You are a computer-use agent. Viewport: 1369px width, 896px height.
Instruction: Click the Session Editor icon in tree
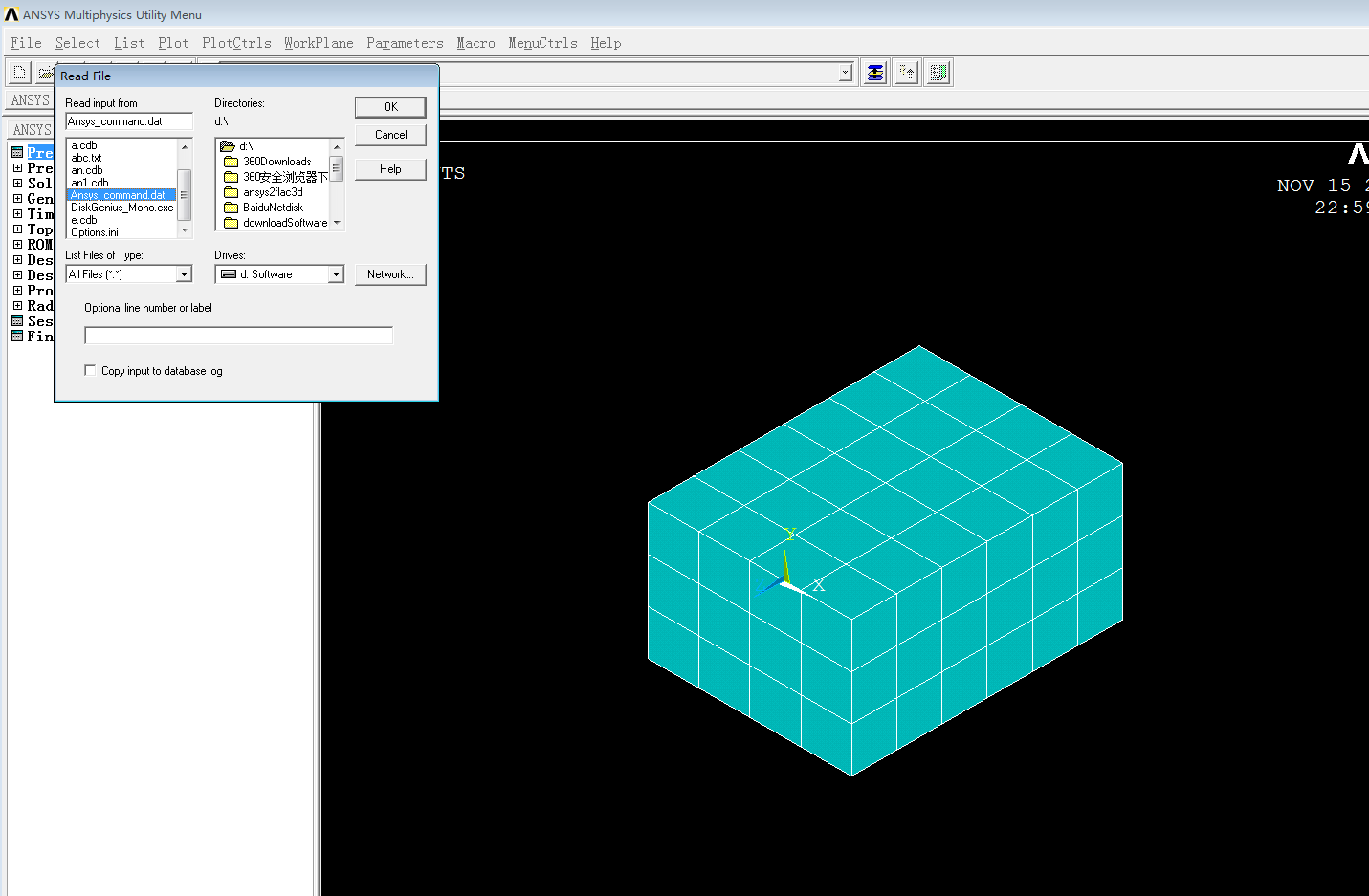coord(17,321)
